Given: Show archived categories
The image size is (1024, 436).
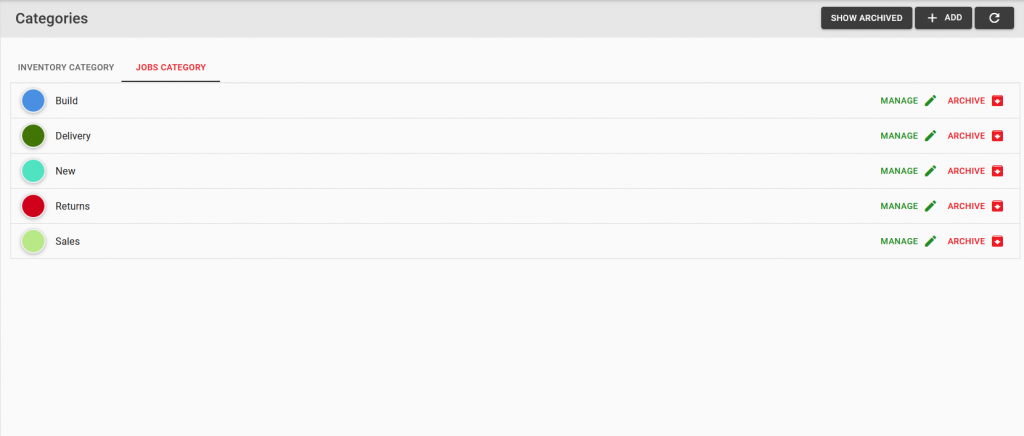Looking at the screenshot, I should (866, 18).
